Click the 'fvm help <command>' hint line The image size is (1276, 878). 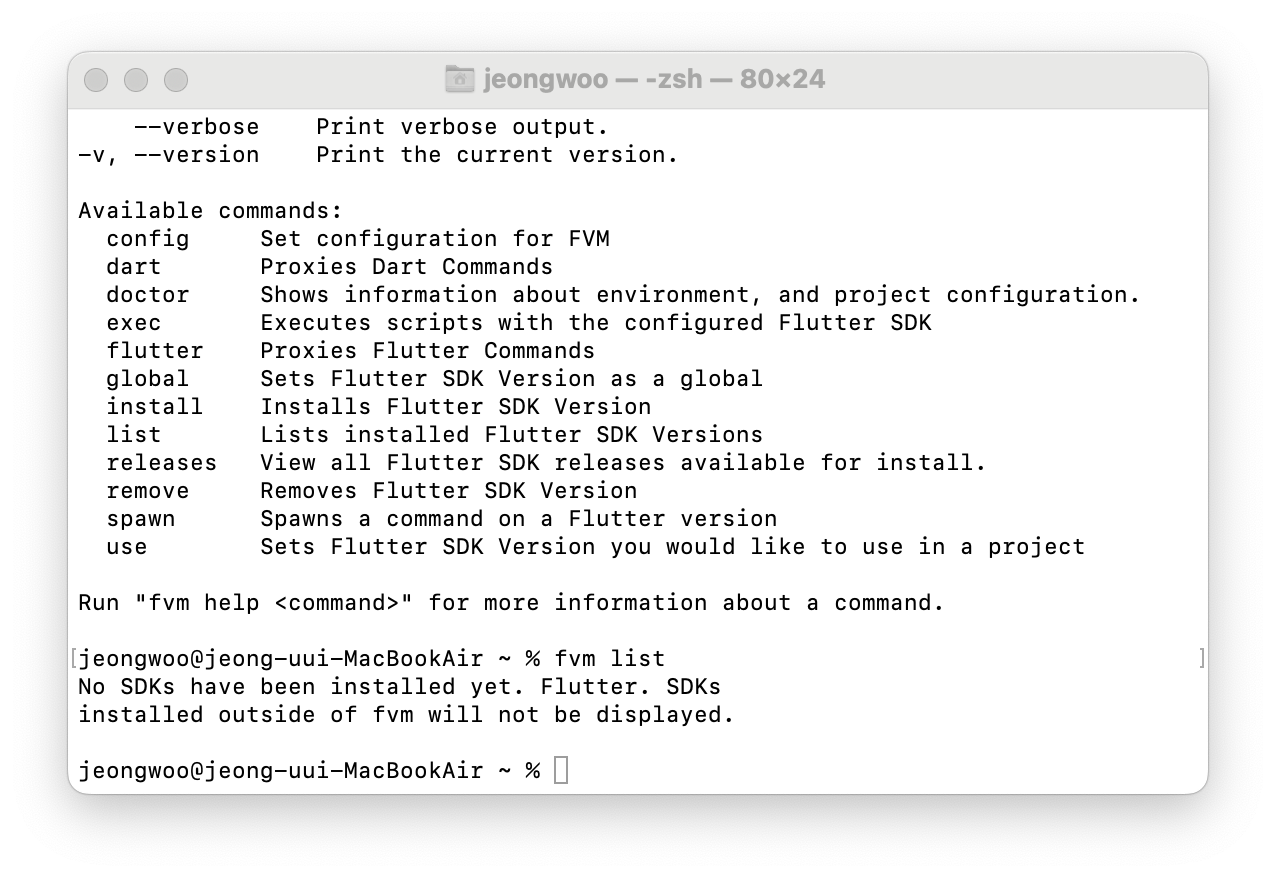pos(512,603)
